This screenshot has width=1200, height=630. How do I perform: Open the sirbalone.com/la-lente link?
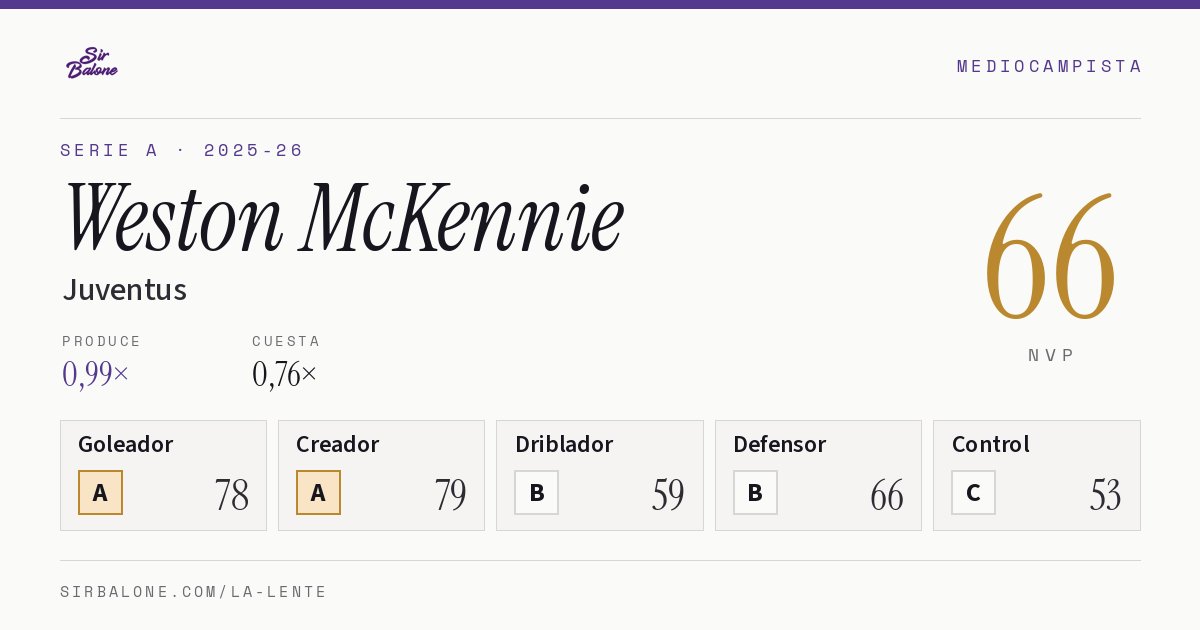pyautogui.click(x=194, y=592)
